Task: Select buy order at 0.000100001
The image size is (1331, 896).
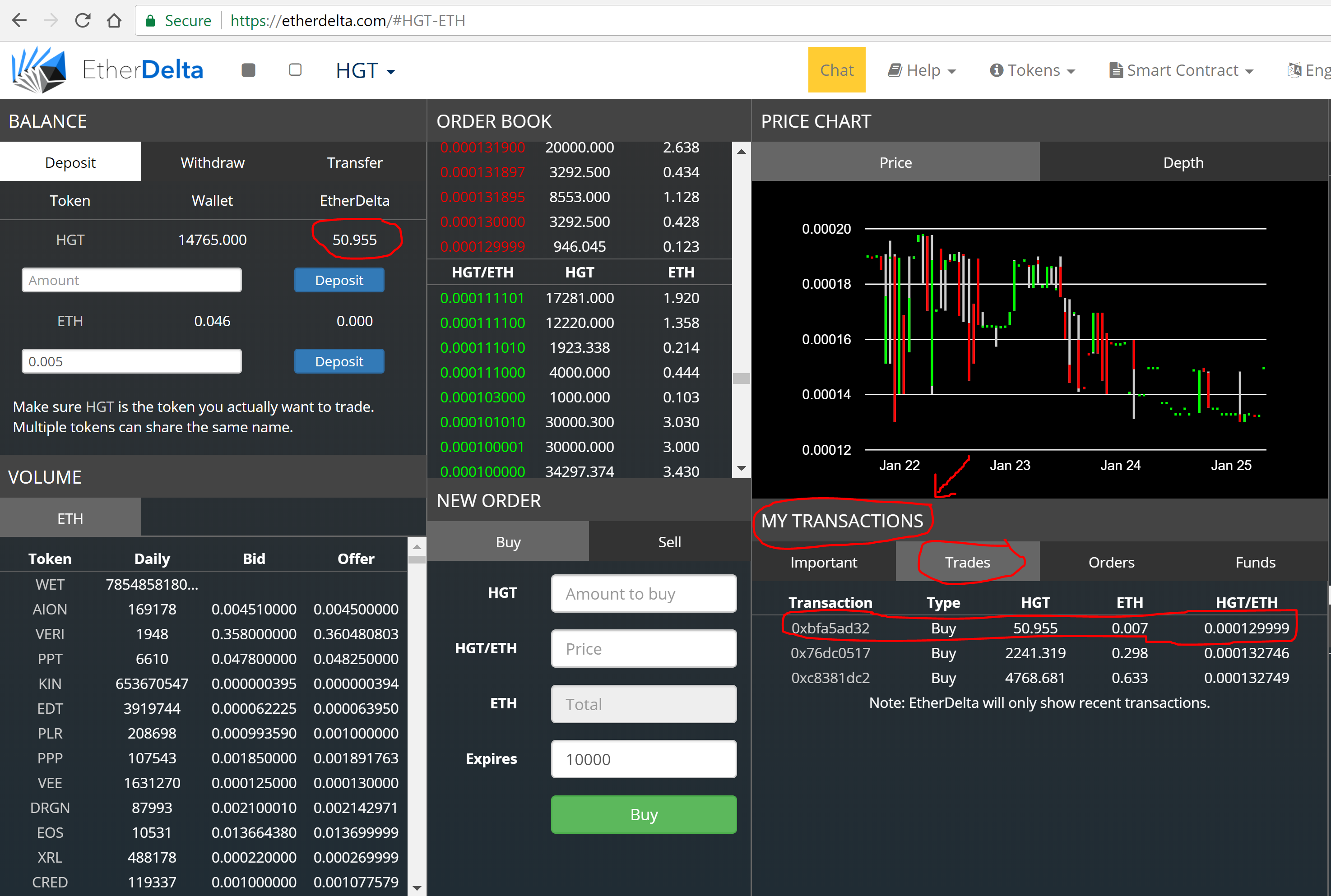Action: (579, 447)
